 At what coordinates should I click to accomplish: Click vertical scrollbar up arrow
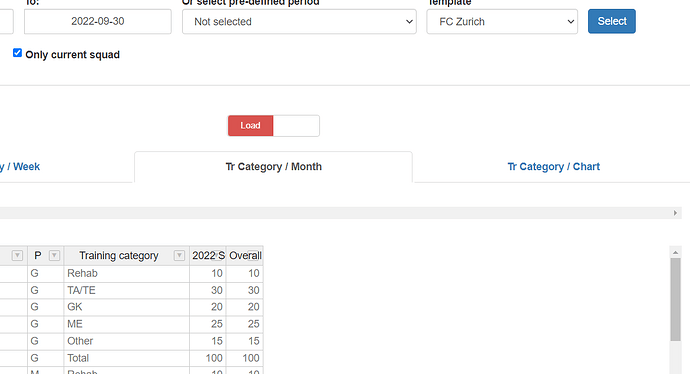point(675,253)
